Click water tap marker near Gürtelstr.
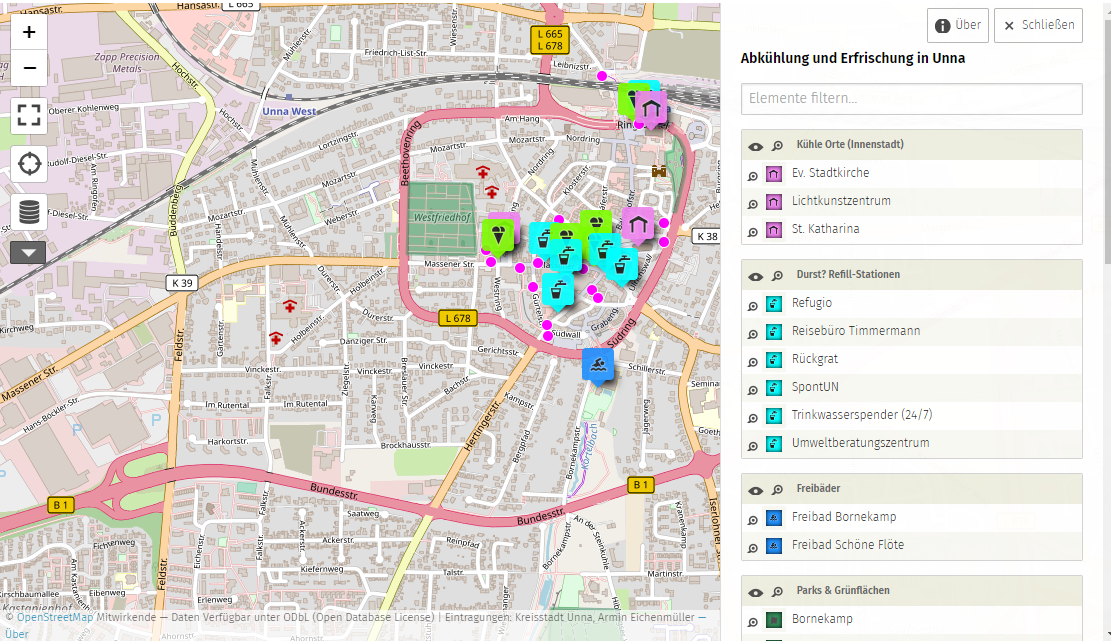Image resolution: width=1111 pixels, height=641 pixels. (558, 291)
